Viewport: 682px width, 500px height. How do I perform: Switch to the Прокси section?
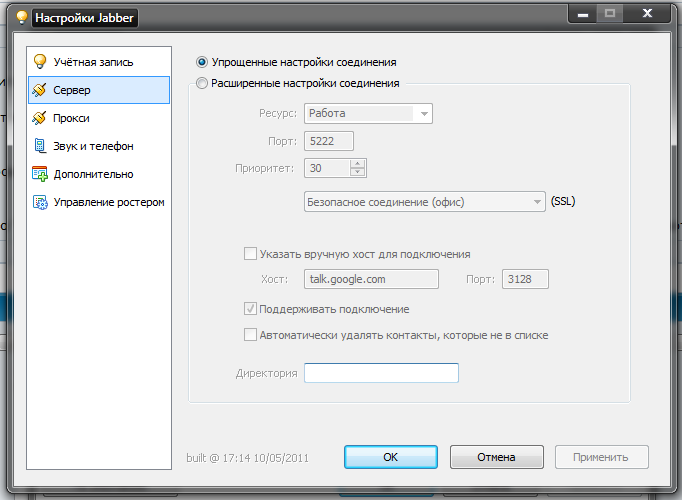coord(99,118)
